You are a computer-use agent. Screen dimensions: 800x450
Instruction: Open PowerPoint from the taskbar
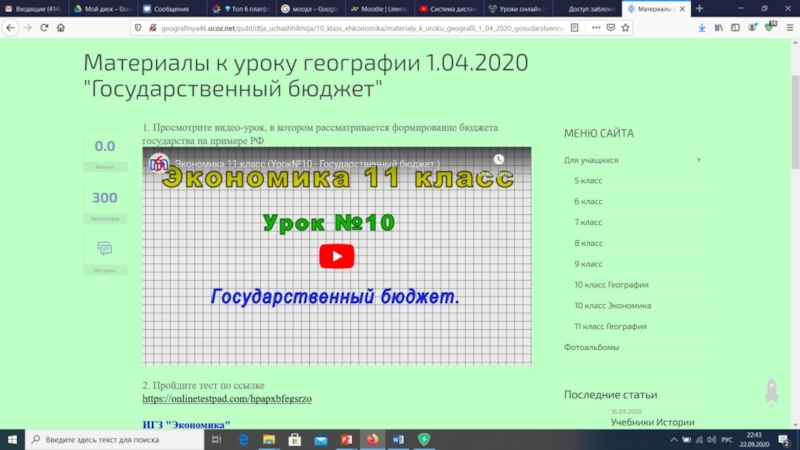(347, 439)
